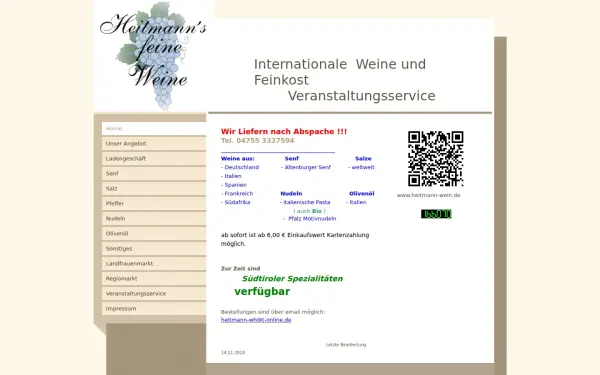
Task: Click the Tel. 04755 3337594 phone number
Action: point(258,140)
